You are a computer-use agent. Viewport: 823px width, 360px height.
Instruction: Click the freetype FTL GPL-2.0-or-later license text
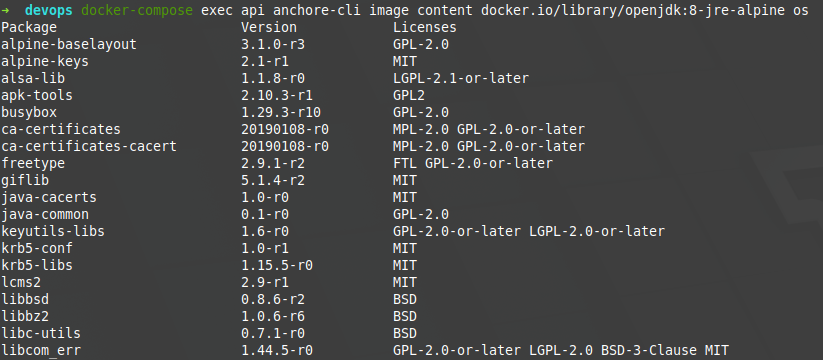472,163
